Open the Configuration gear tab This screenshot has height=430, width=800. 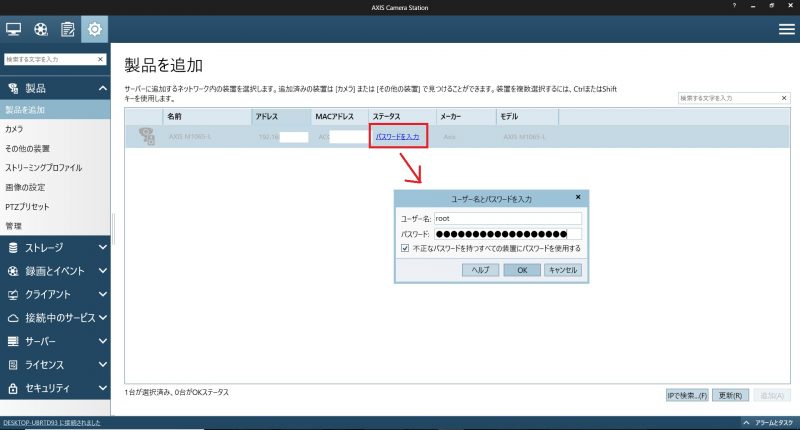click(94, 29)
